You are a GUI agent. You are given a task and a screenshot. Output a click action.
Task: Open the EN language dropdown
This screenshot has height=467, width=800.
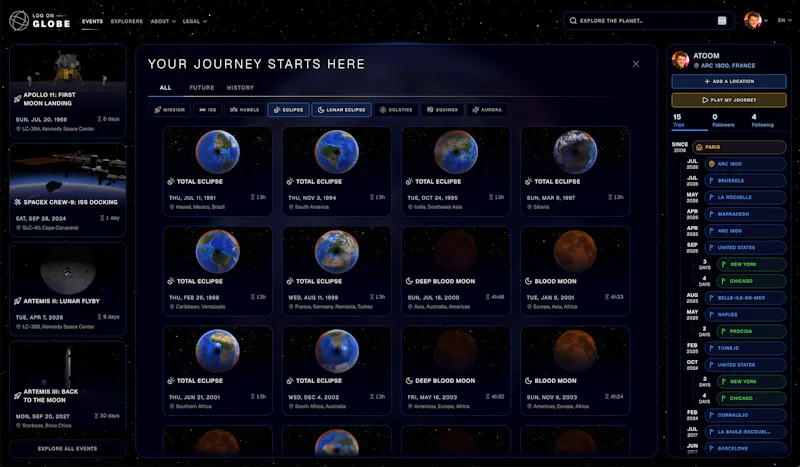tap(784, 20)
